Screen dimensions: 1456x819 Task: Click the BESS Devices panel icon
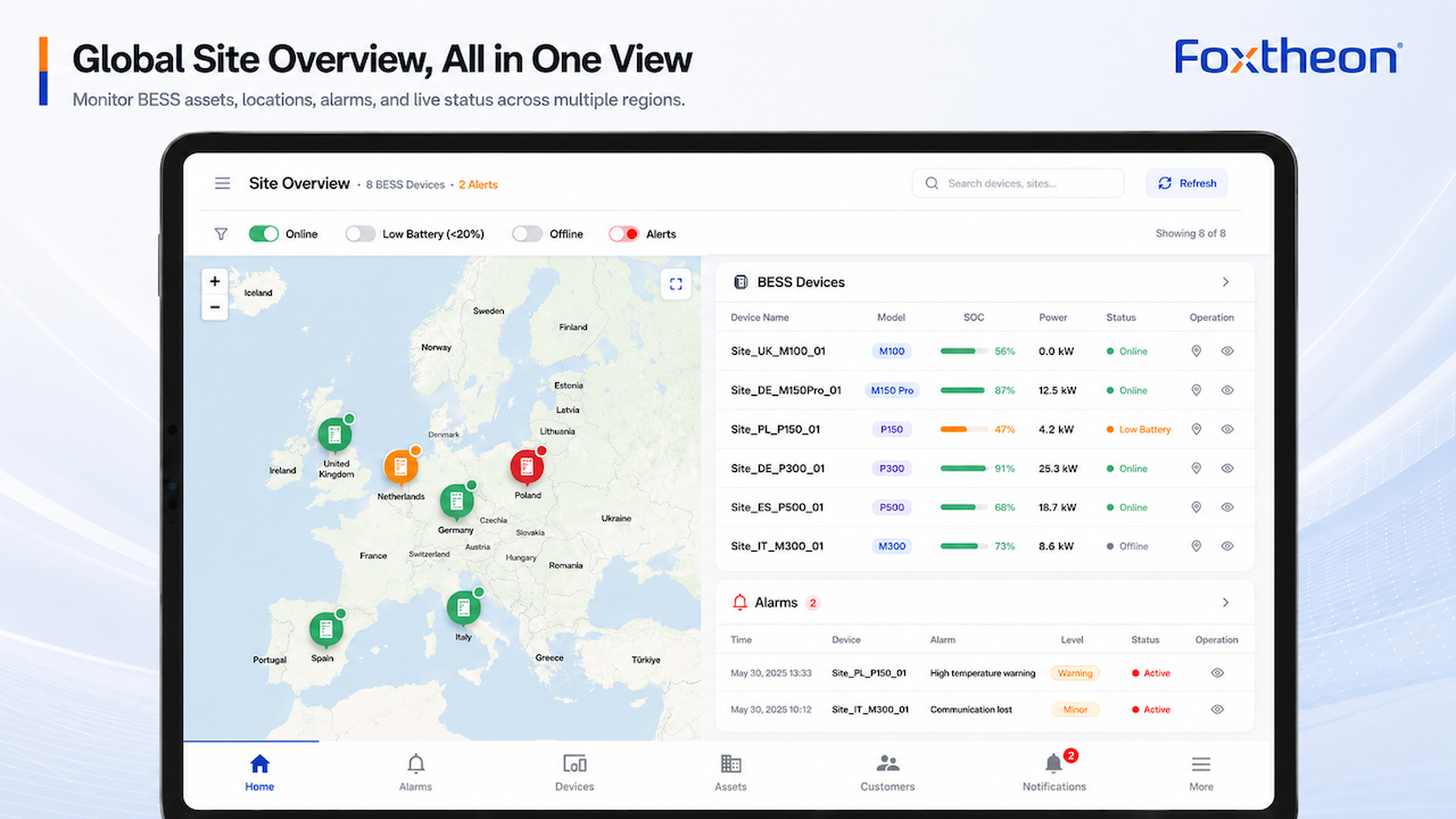click(741, 282)
